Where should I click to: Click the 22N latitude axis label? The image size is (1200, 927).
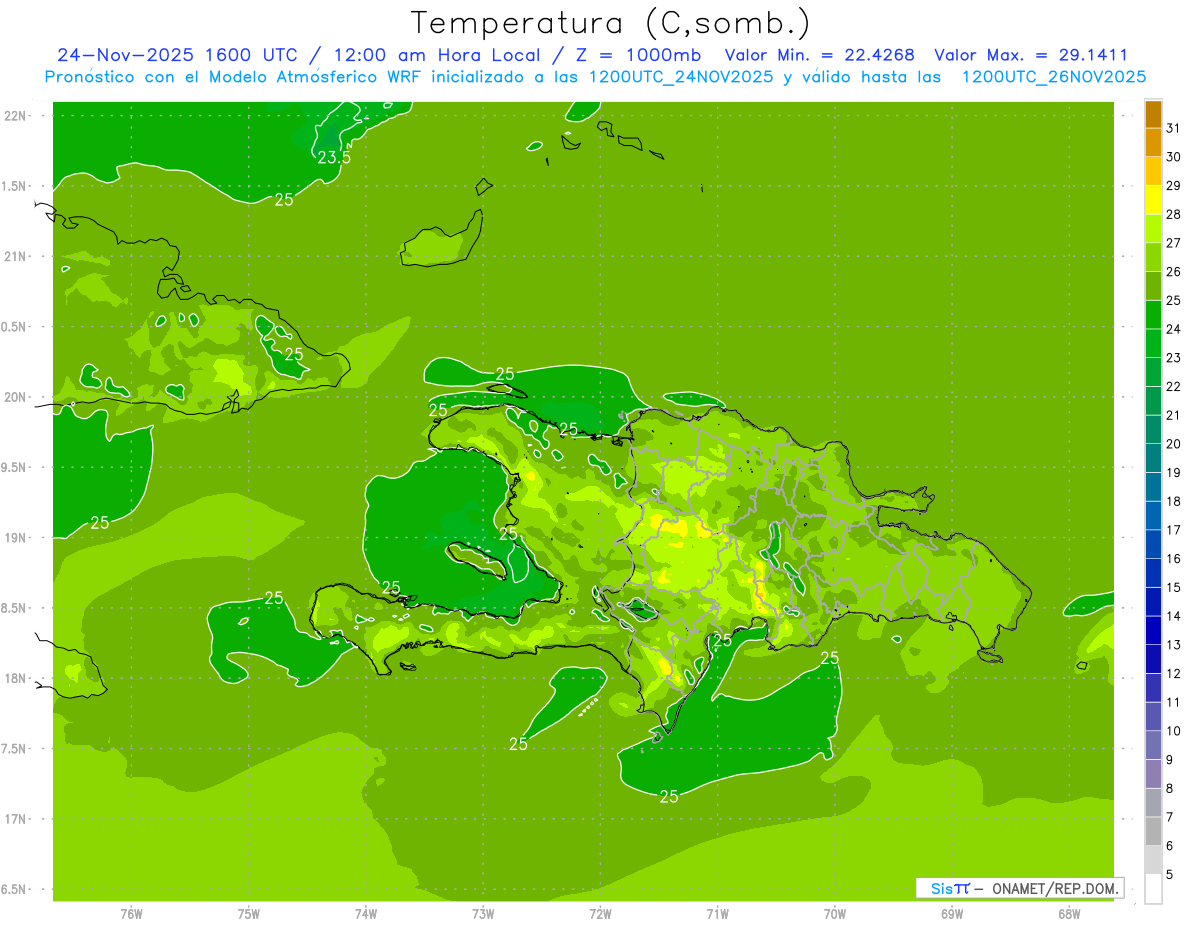(17, 115)
